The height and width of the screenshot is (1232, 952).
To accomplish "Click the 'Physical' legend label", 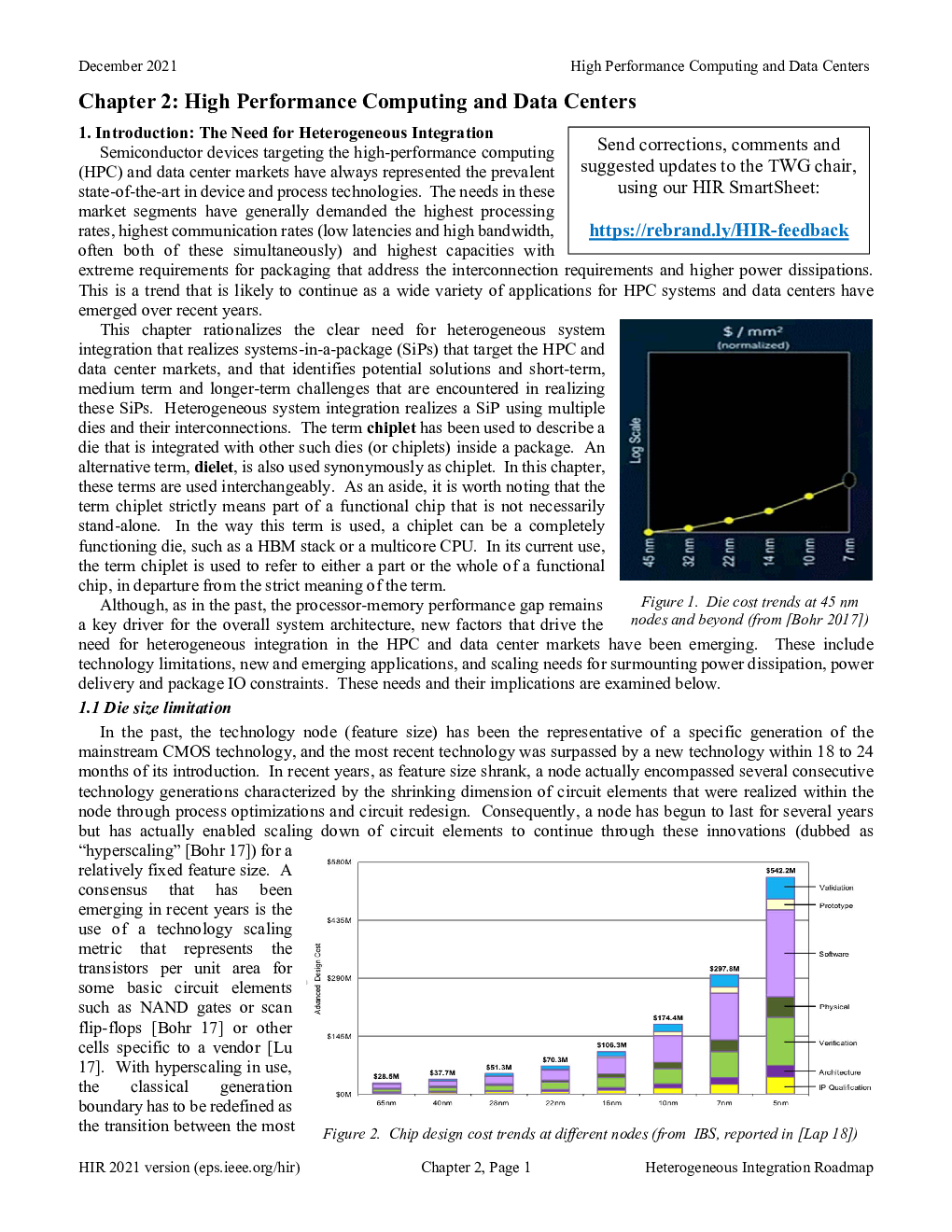I will pyautogui.click(x=834, y=1007).
